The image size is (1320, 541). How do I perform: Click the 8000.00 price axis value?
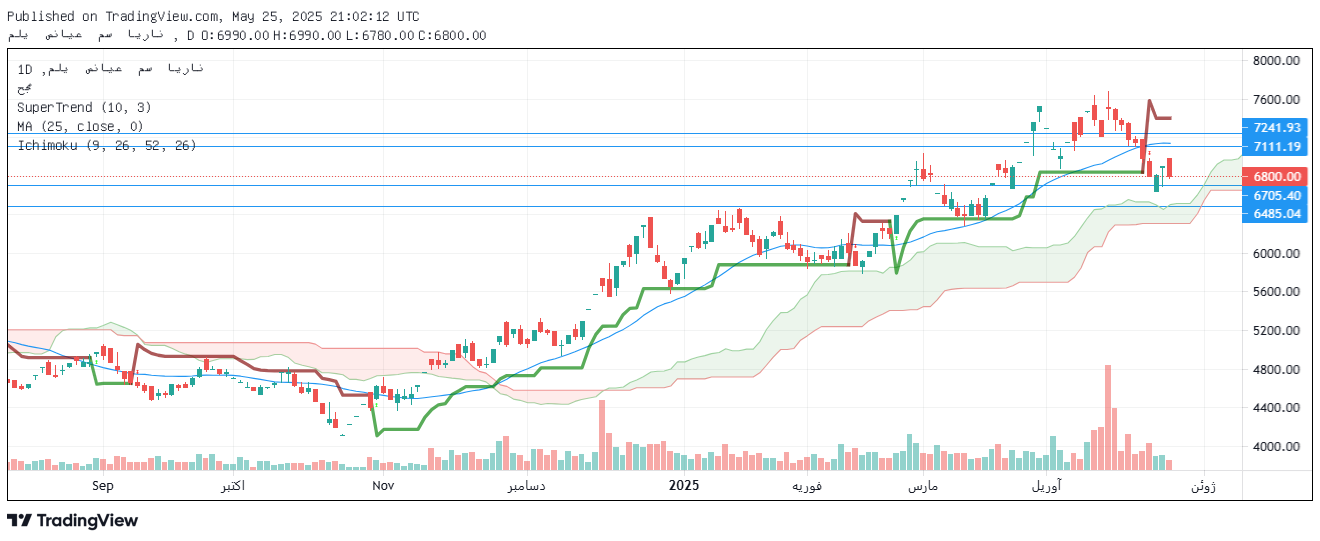pyautogui.click(x=1276, y=61)
